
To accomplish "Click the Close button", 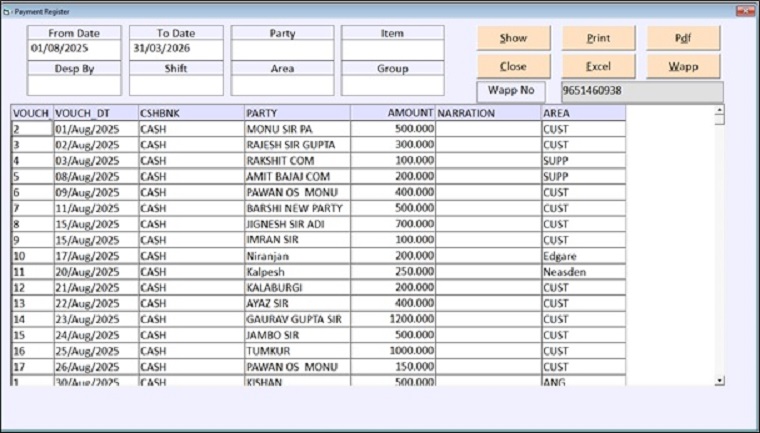I will pos(514,66).
